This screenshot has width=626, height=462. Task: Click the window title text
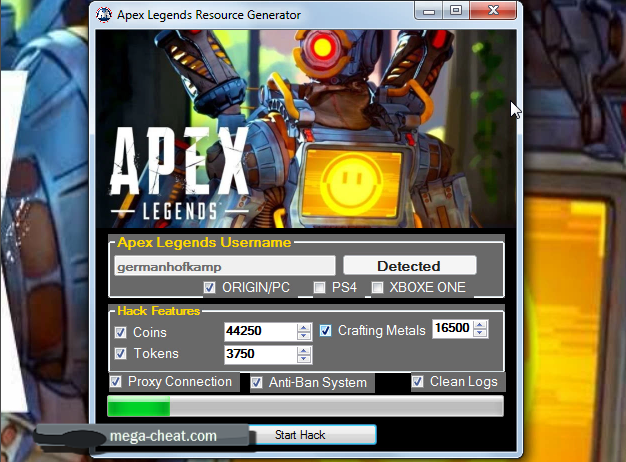tap(209, 15)
